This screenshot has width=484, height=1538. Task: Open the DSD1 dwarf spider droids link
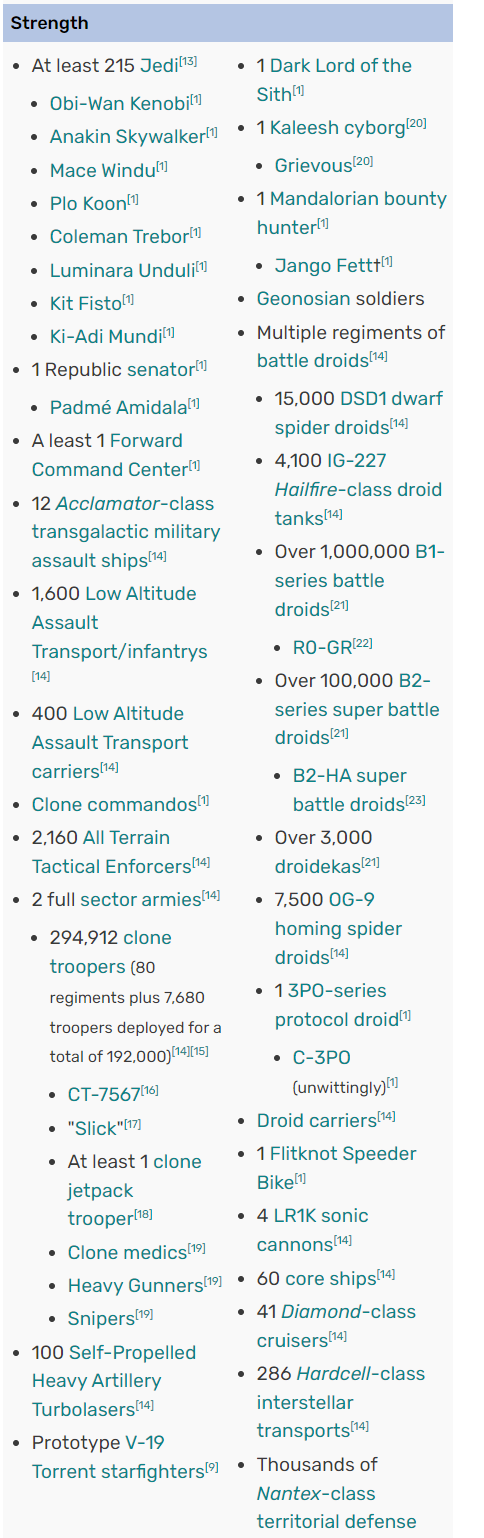pyautogui.click(x=359, y=413)
